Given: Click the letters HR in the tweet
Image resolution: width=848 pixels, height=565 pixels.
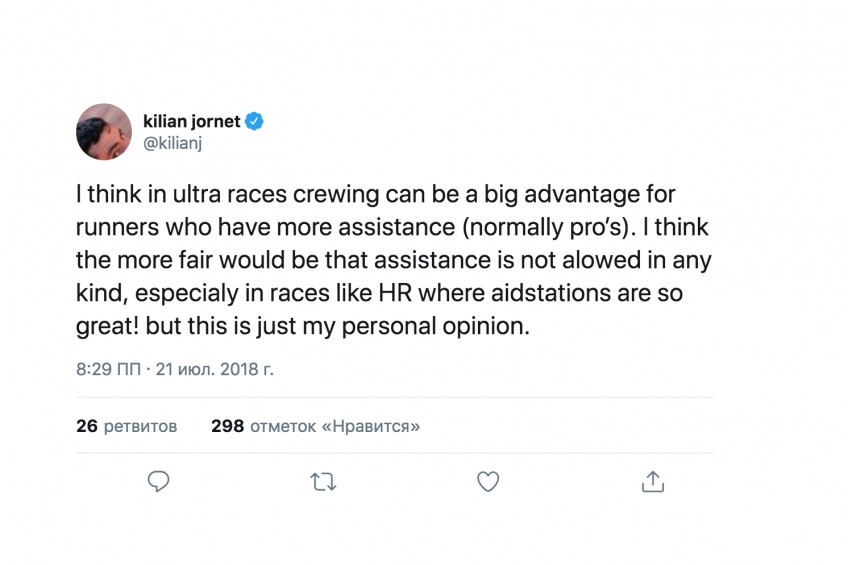Looking at the screenshot, I should pos(395,293).
